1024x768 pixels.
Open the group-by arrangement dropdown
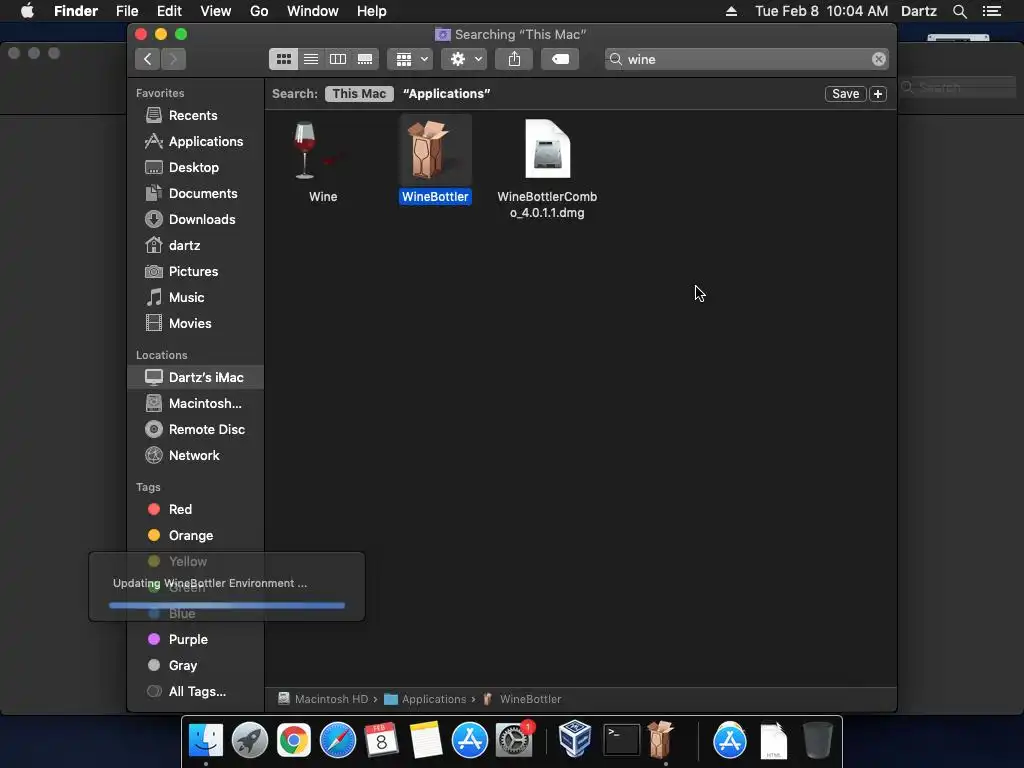(410, 59)
